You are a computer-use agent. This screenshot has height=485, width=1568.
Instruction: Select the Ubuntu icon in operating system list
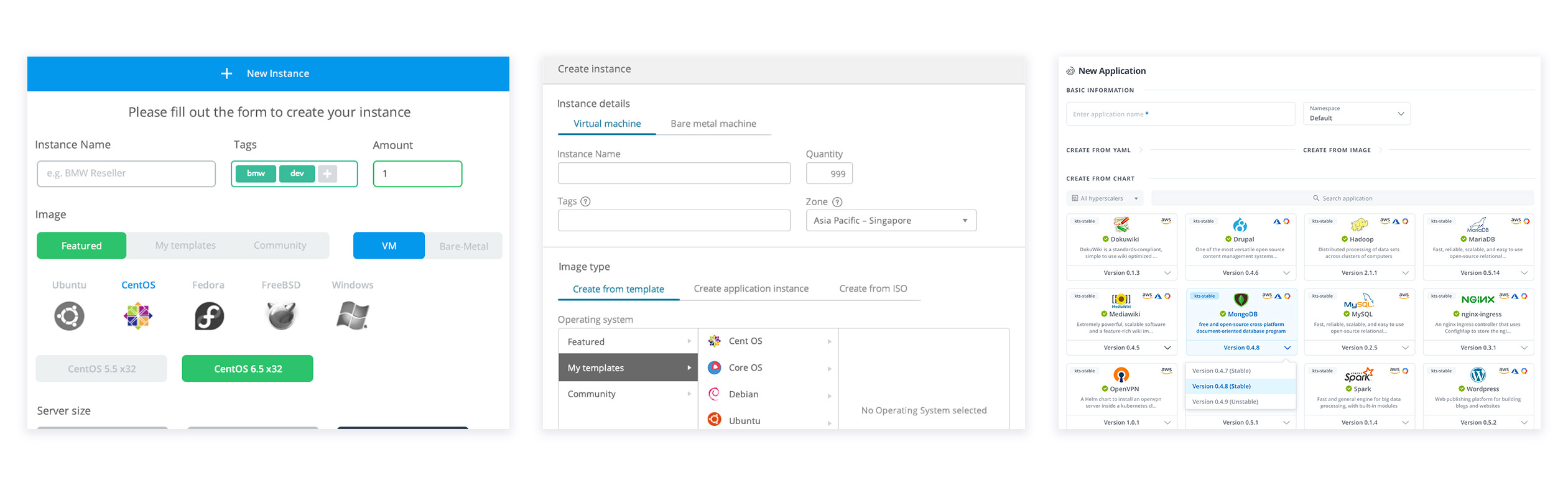click(715, 420)
